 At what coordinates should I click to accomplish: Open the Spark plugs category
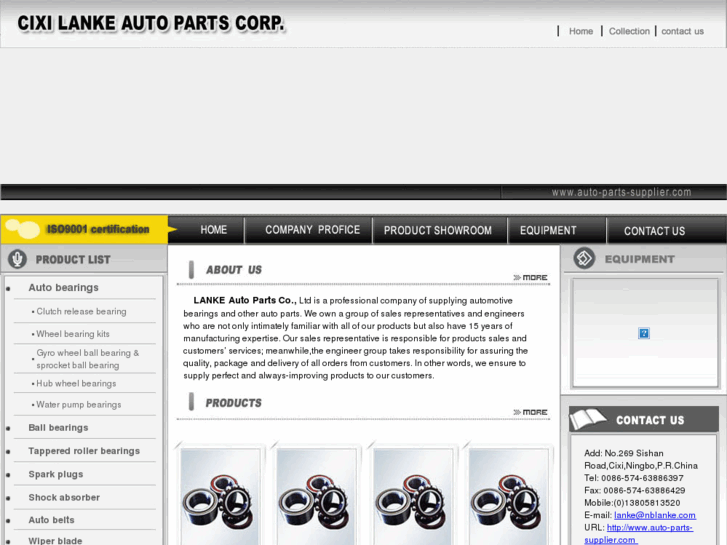coord(56,474)
